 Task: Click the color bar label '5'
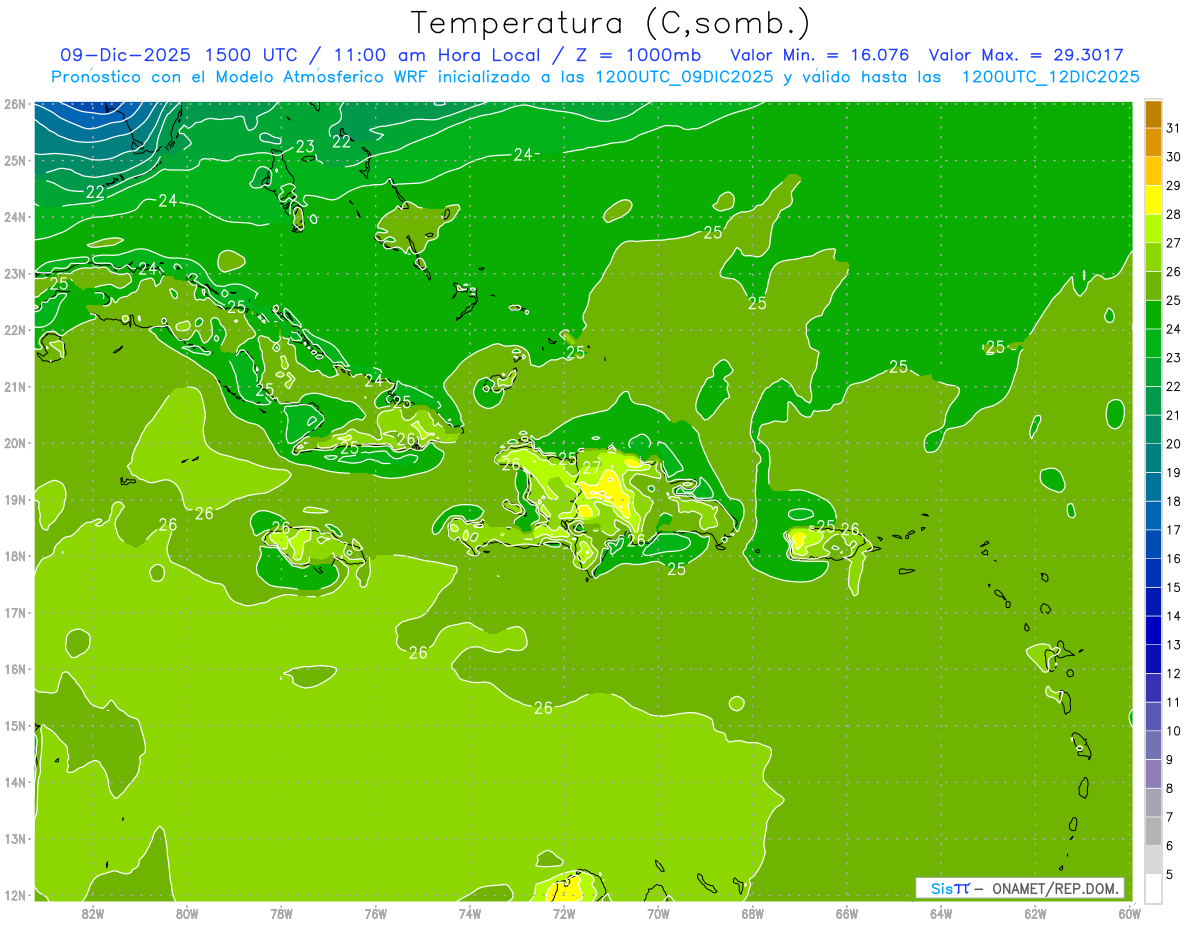[1171, 875]
